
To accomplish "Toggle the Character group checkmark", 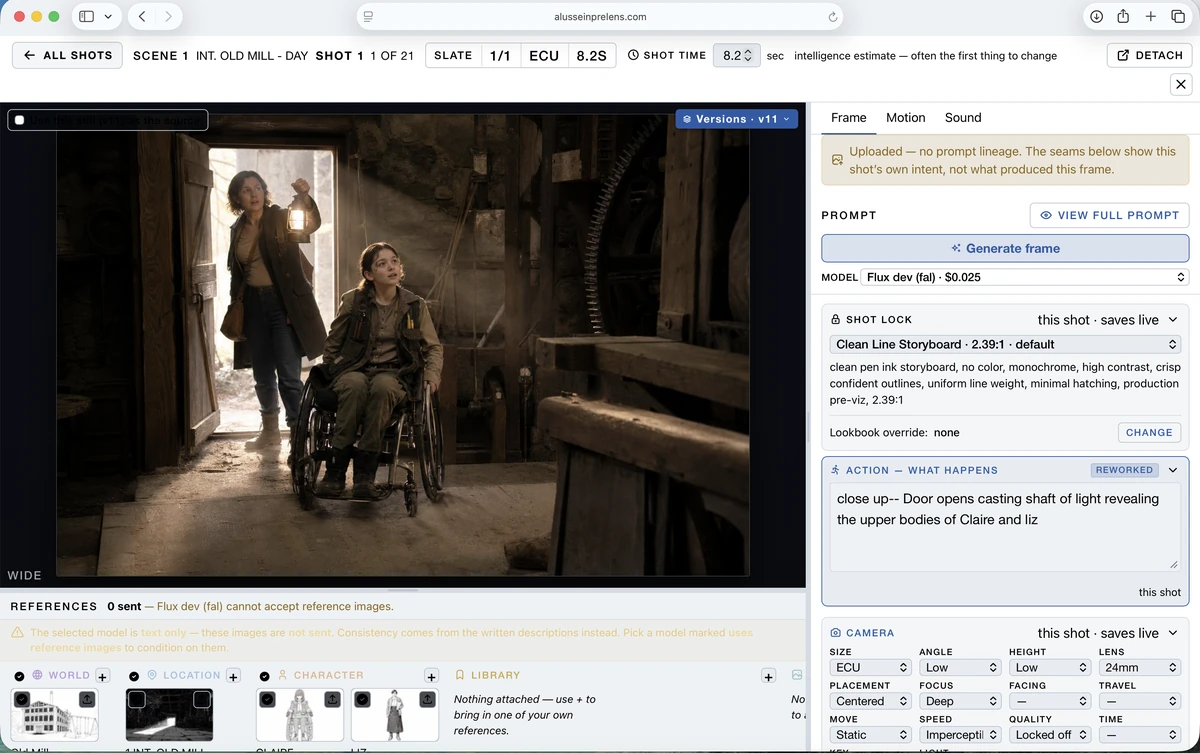I will click(x=265, y=676).
